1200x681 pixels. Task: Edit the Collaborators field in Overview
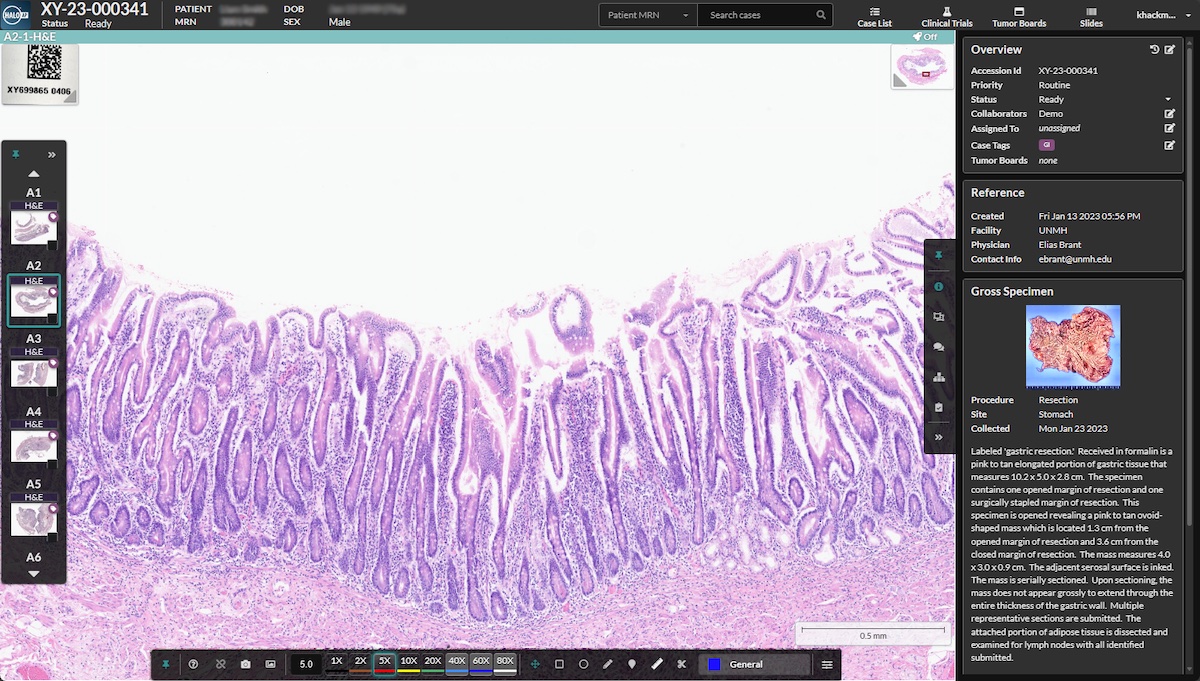1168,113
